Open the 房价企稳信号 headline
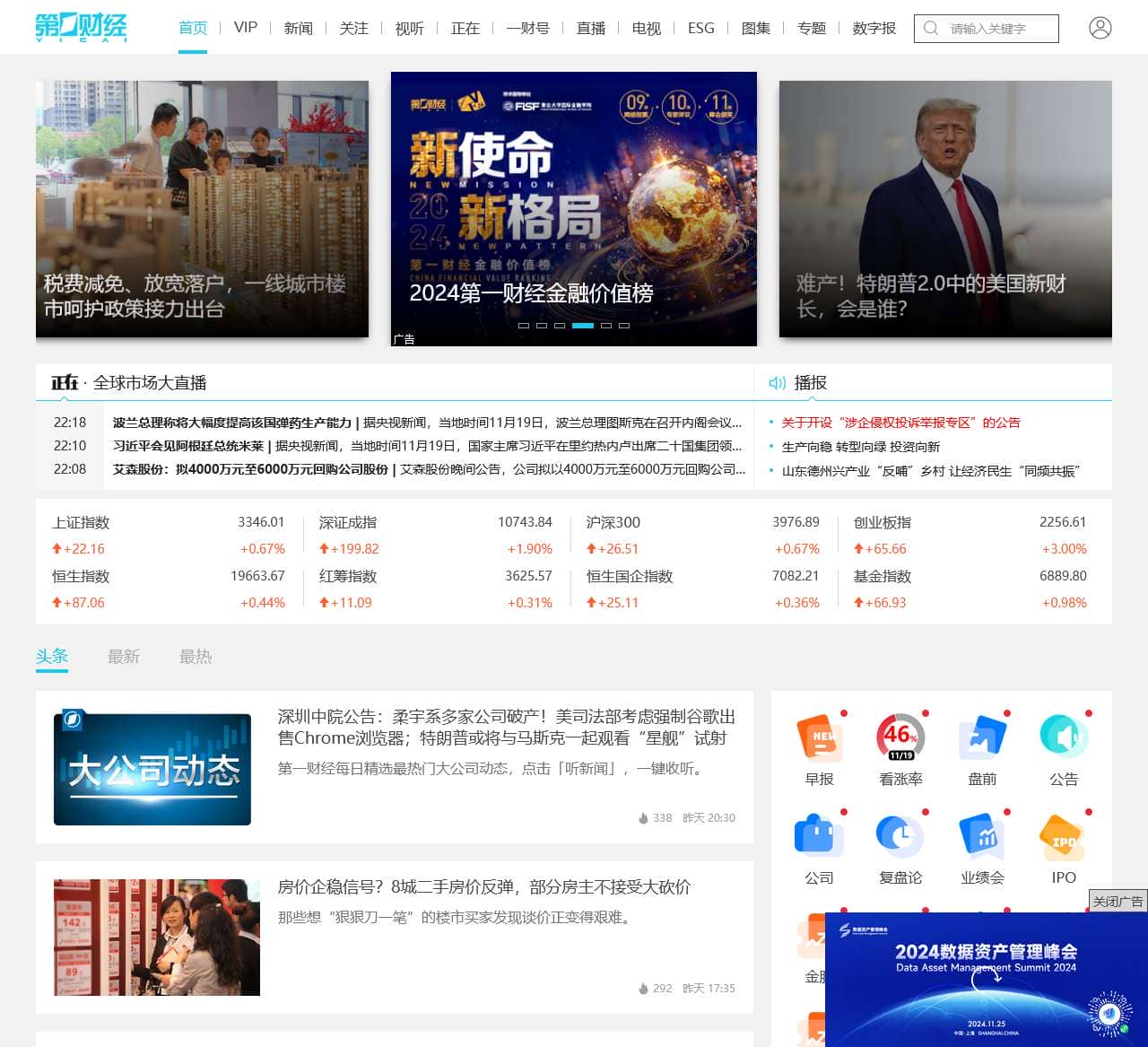 click(483, 887)
